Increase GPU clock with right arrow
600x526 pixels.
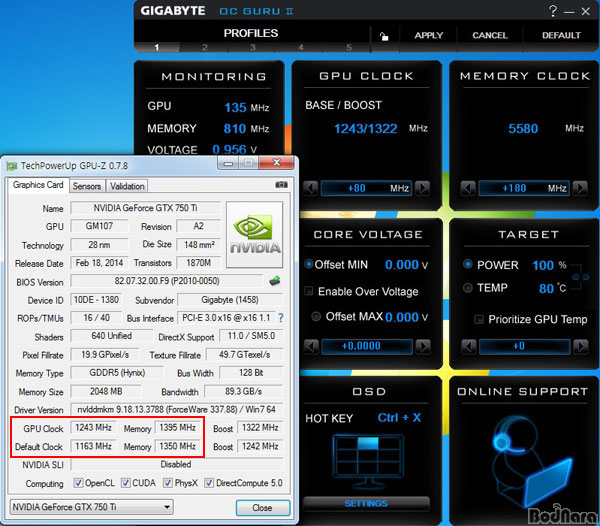(x=422, y=188)
